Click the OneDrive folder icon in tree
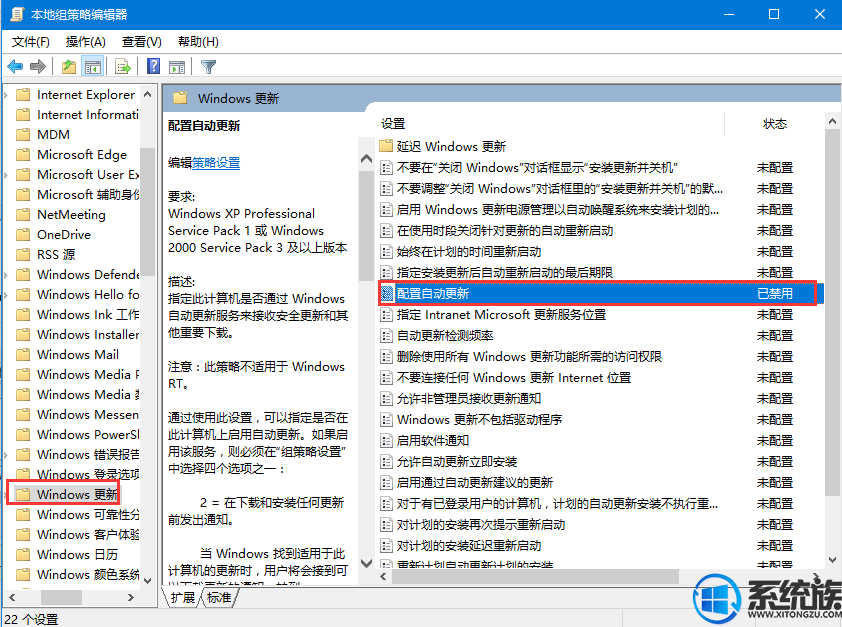Screen dimensions: 842x627 23,235
